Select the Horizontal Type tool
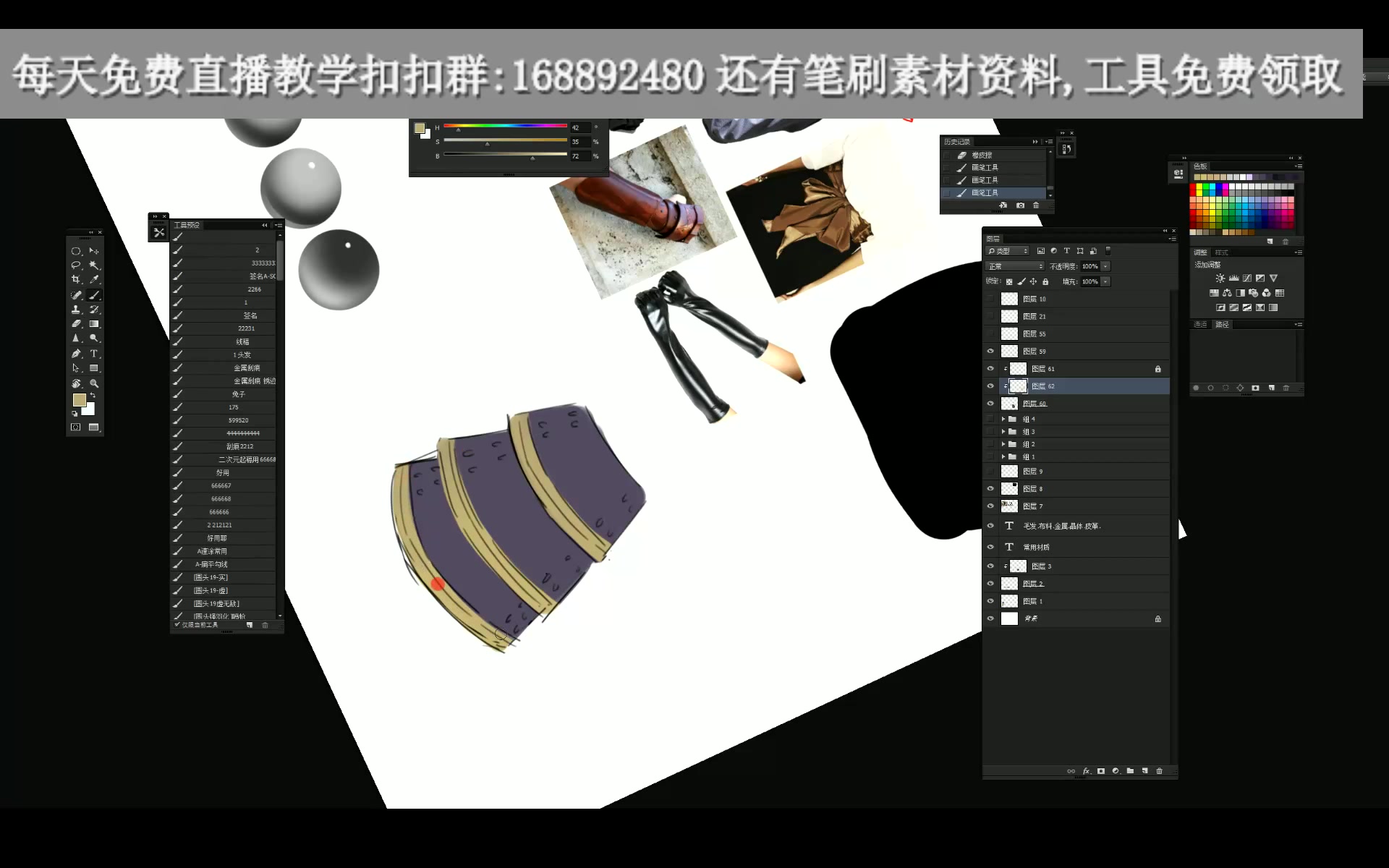This screenshot has width=1389, height=868. [94, 354]
